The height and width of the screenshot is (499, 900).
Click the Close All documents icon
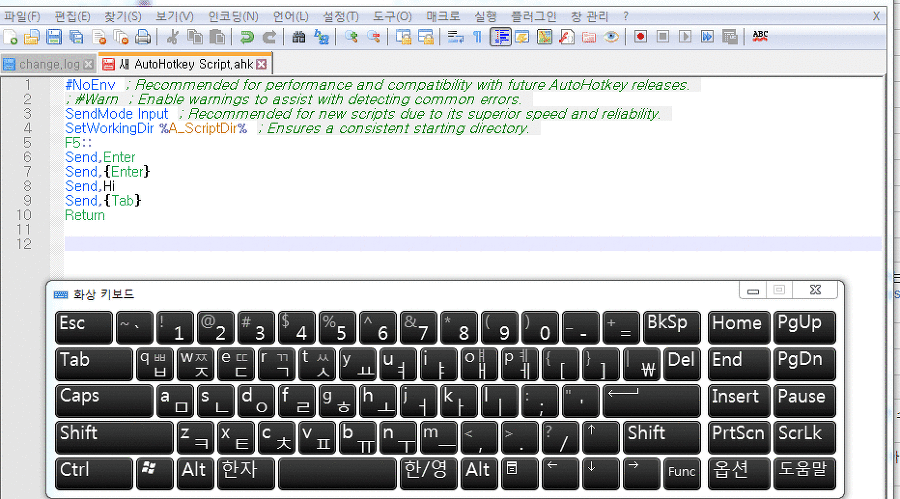pyautogui.click(x=121, y=37)
